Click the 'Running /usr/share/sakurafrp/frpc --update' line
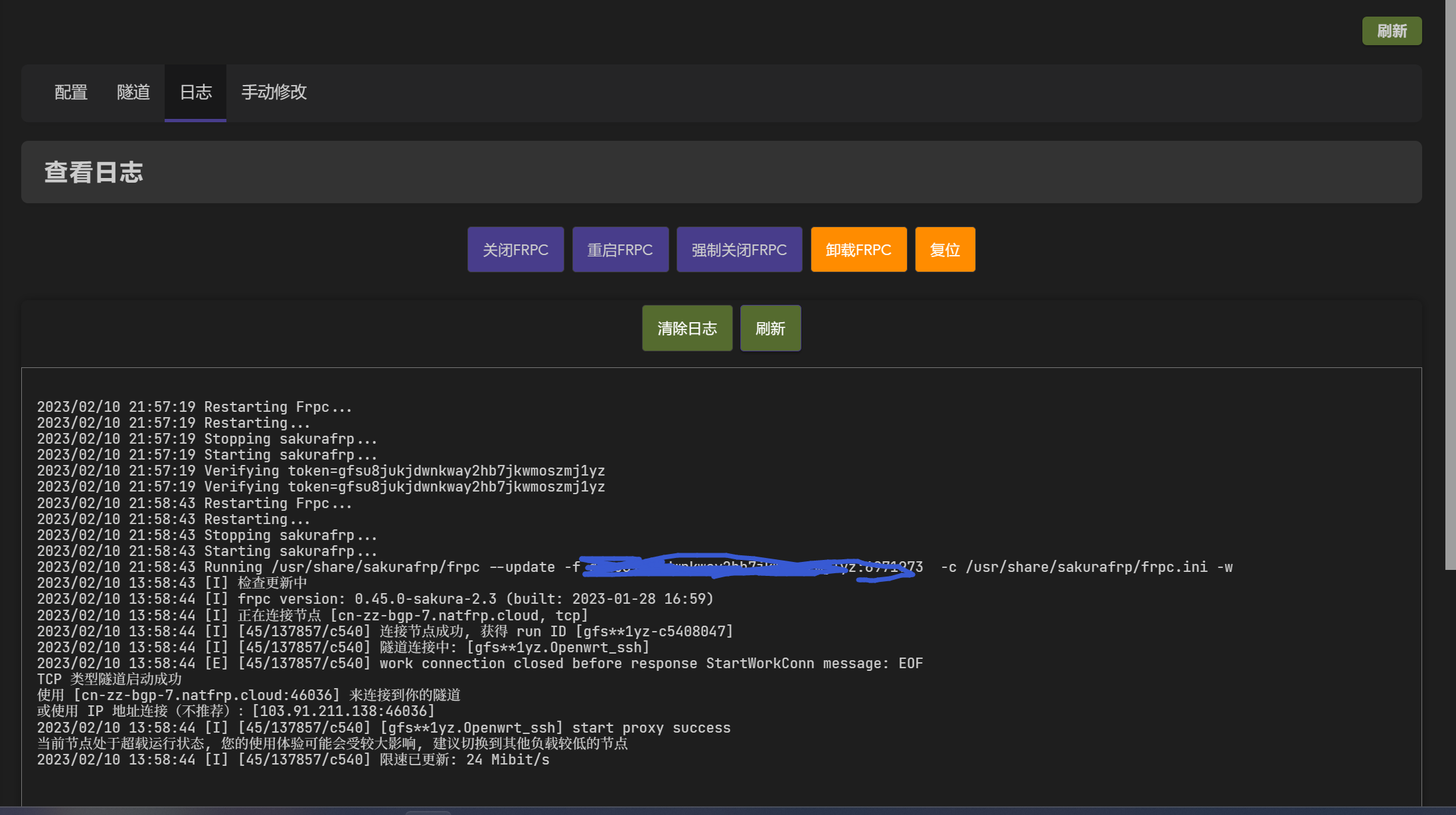1456x815 pixels. click(635, 567)
